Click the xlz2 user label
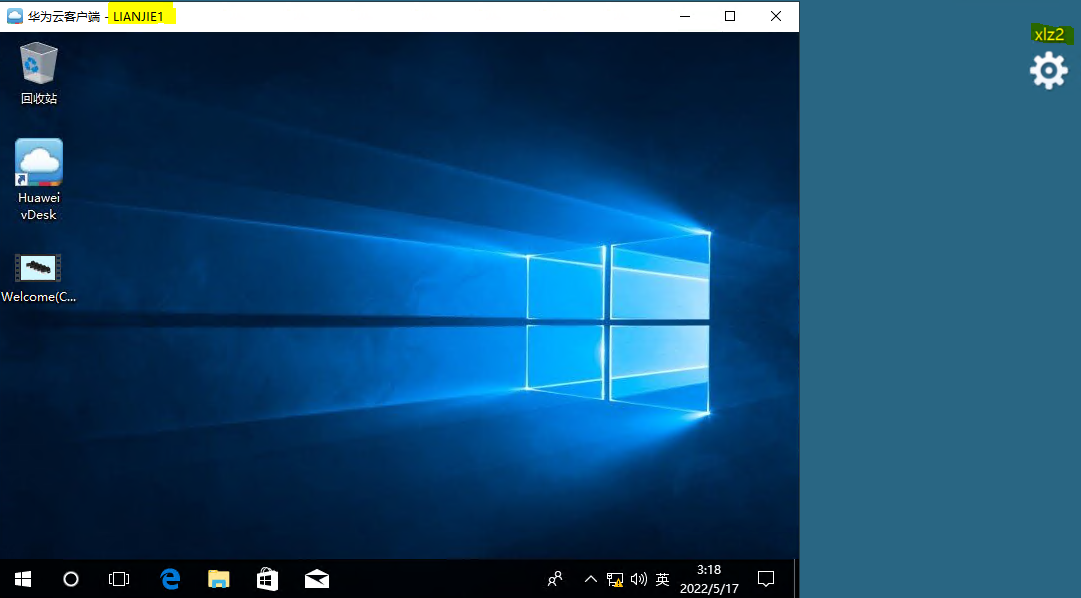 tap(1050, 34)
